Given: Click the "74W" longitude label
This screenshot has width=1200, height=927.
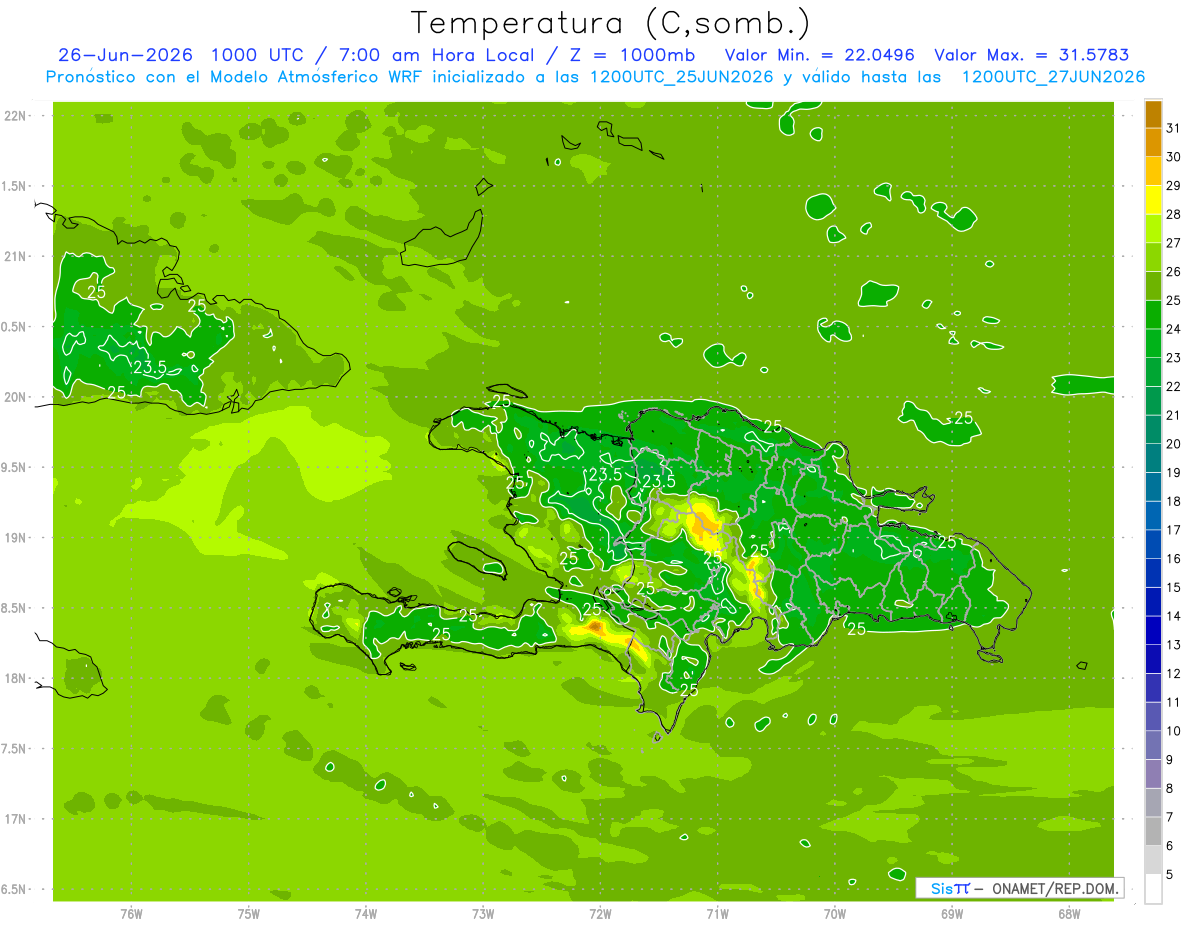Looking at the screenshot, I should click(x=365, y=914).
